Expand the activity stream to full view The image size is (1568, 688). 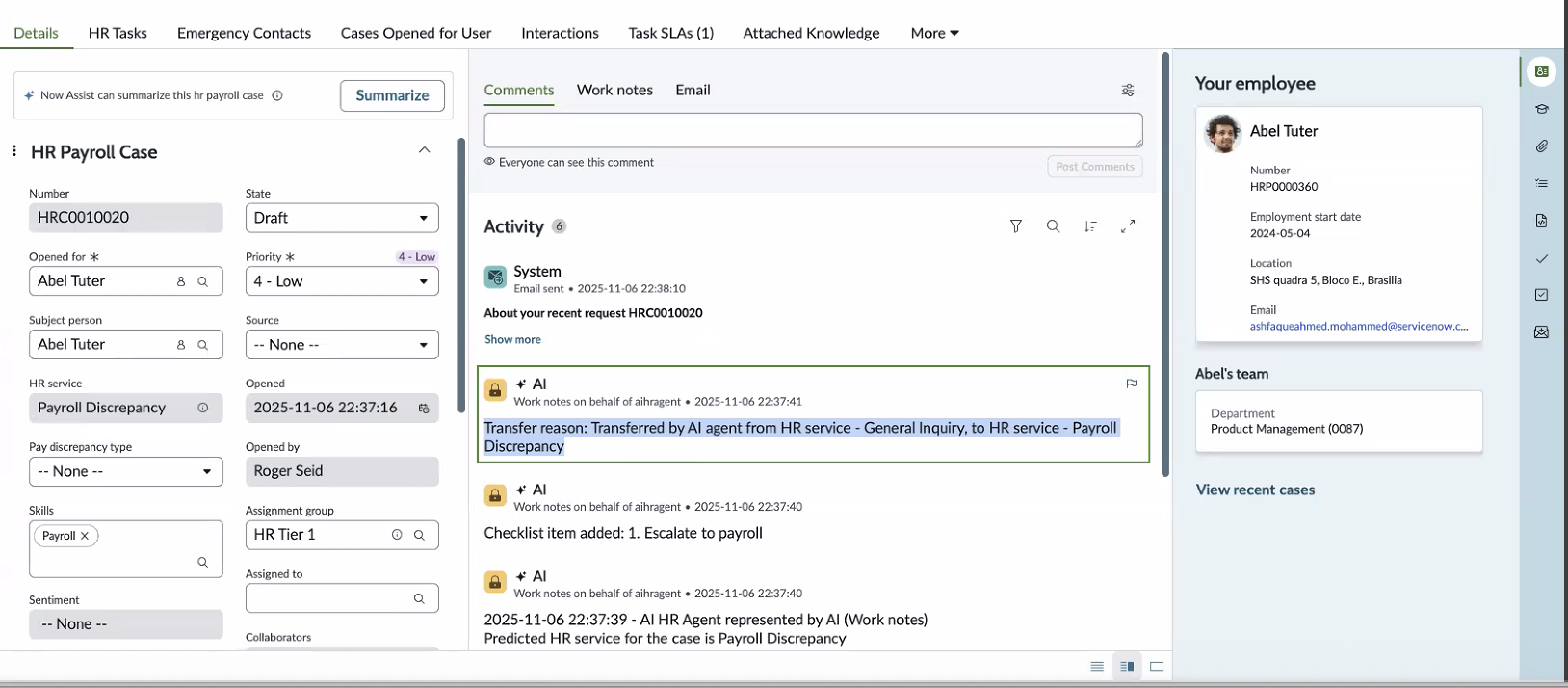coord(1128,226)
